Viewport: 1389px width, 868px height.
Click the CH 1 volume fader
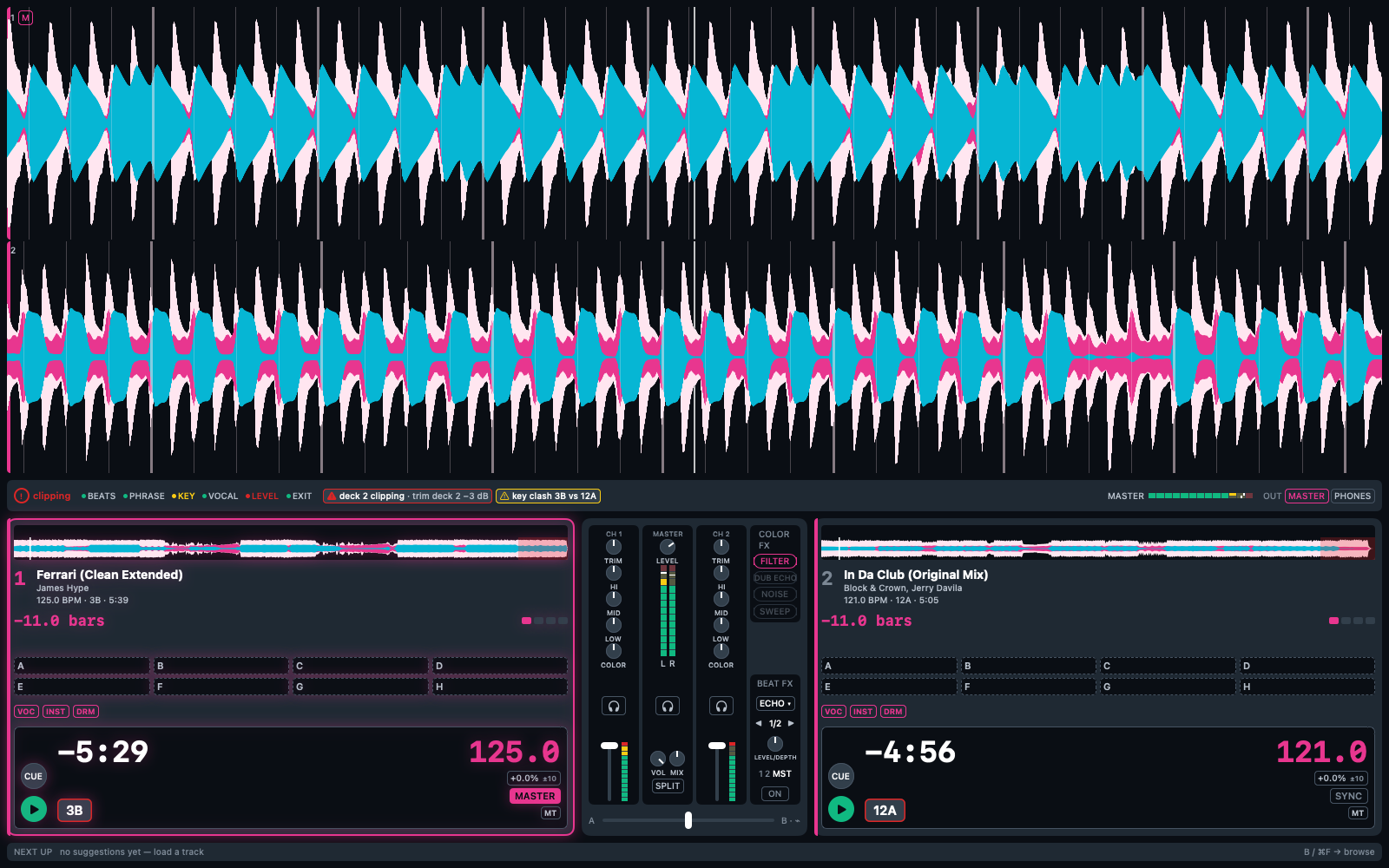pyautogui.click(x=609, y=746)
